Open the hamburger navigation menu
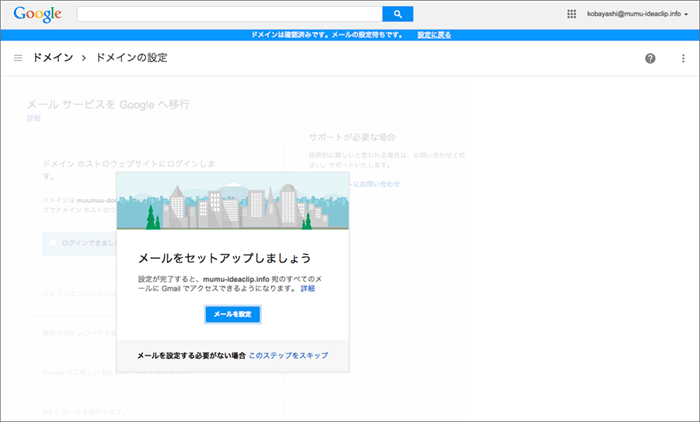The width and height of the screenshot is (700, 422). click(x=18, y=58)
